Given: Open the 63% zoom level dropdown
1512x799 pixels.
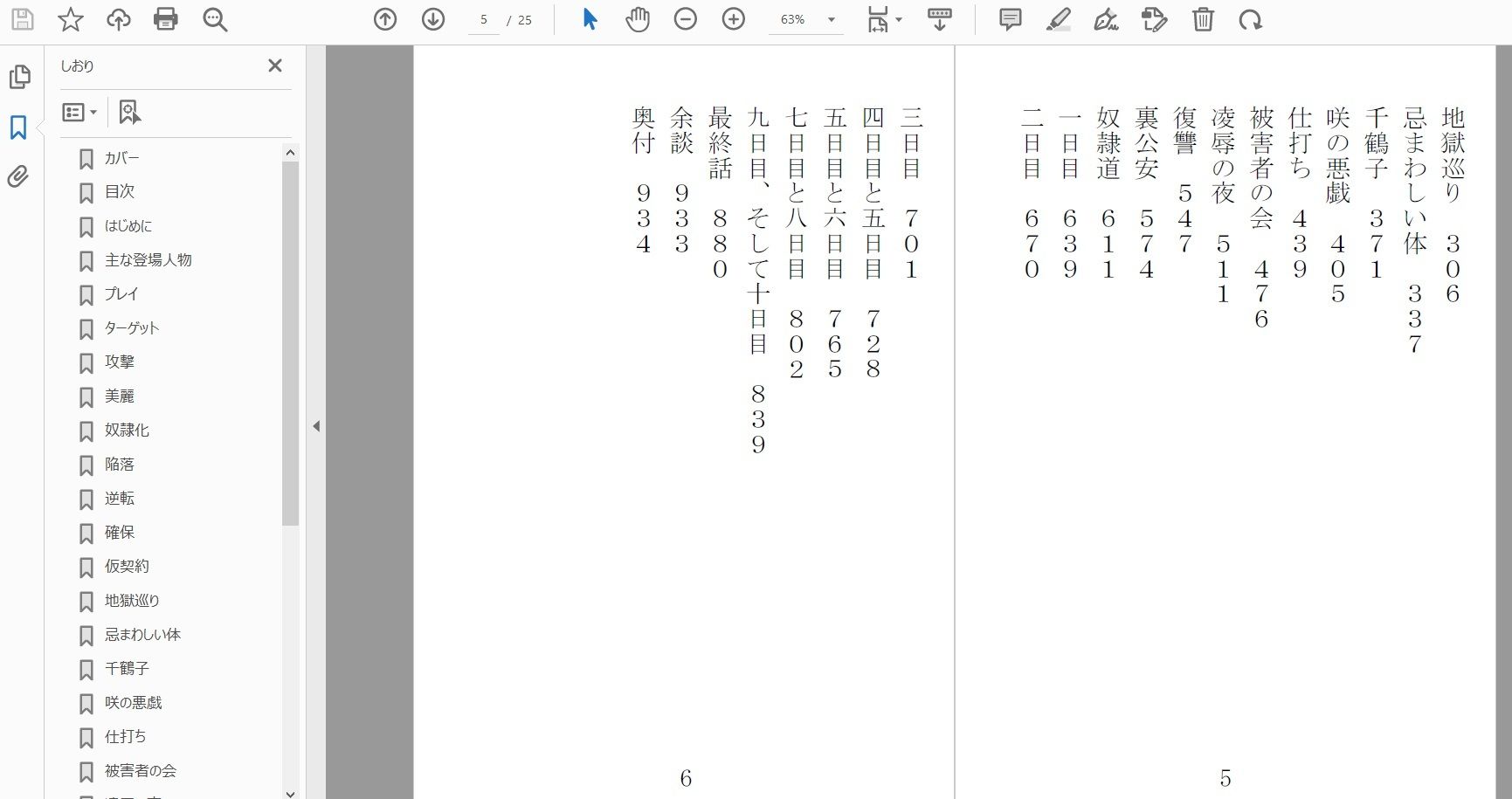Looking at the screenshot, I should pyautogui.click(x=831, y=19).
